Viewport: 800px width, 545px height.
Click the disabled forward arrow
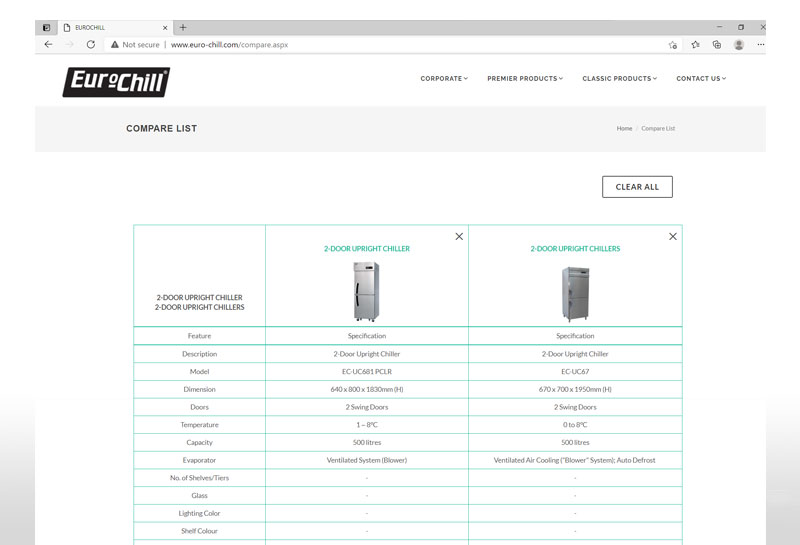pyautogui.click(x=69, y=44)
